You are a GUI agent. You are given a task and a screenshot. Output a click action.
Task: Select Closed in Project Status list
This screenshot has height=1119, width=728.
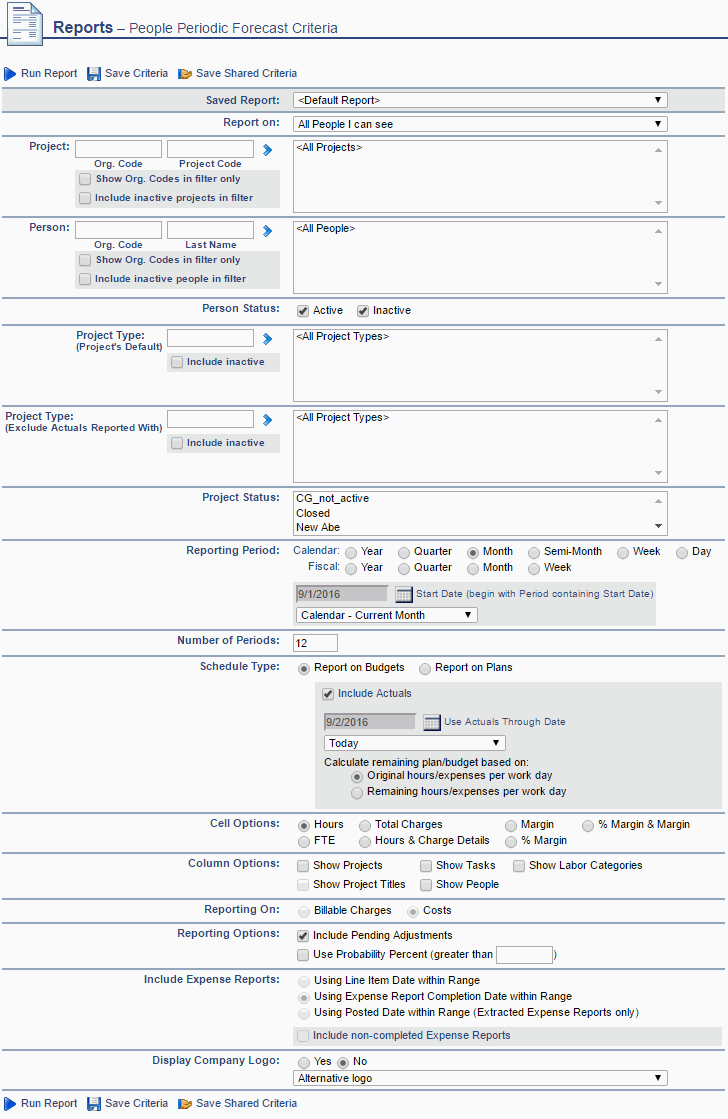[313, 513]
